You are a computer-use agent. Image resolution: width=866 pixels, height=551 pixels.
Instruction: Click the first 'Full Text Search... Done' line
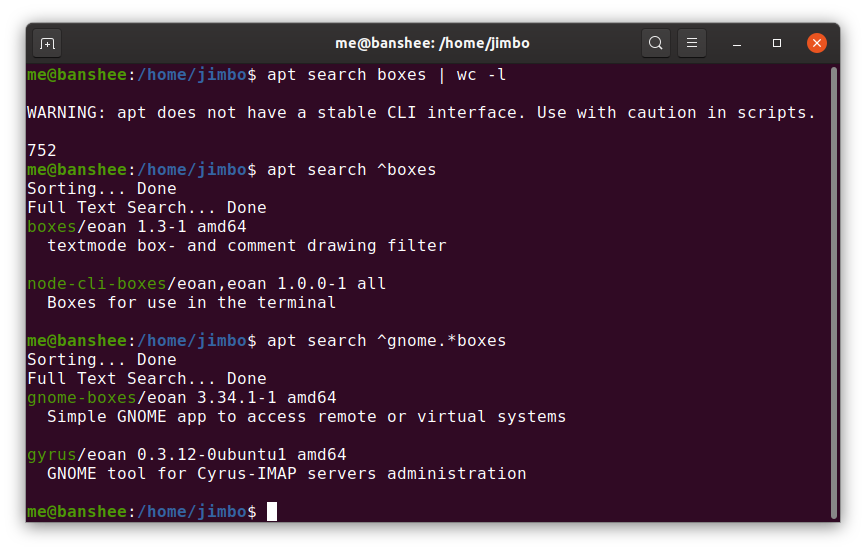(147, 208)
